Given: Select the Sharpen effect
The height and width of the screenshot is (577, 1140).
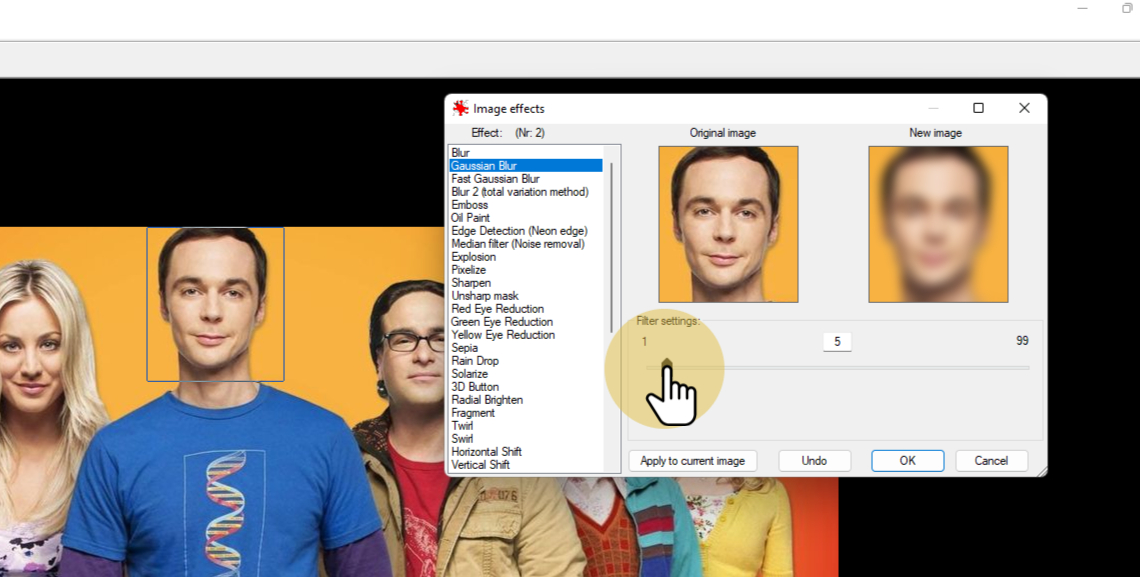Looking at the screenshot, I should pos(471,283).
